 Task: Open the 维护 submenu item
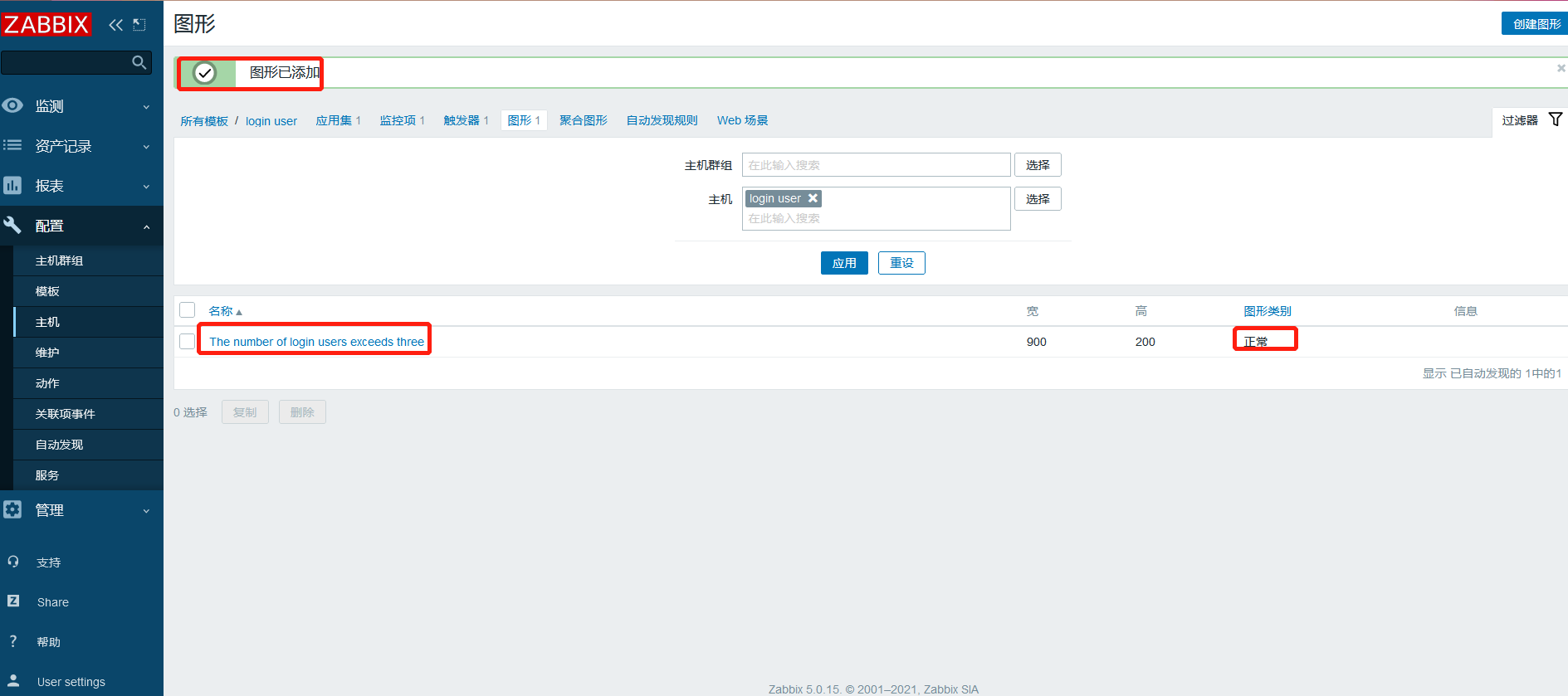tap(88, 353)
